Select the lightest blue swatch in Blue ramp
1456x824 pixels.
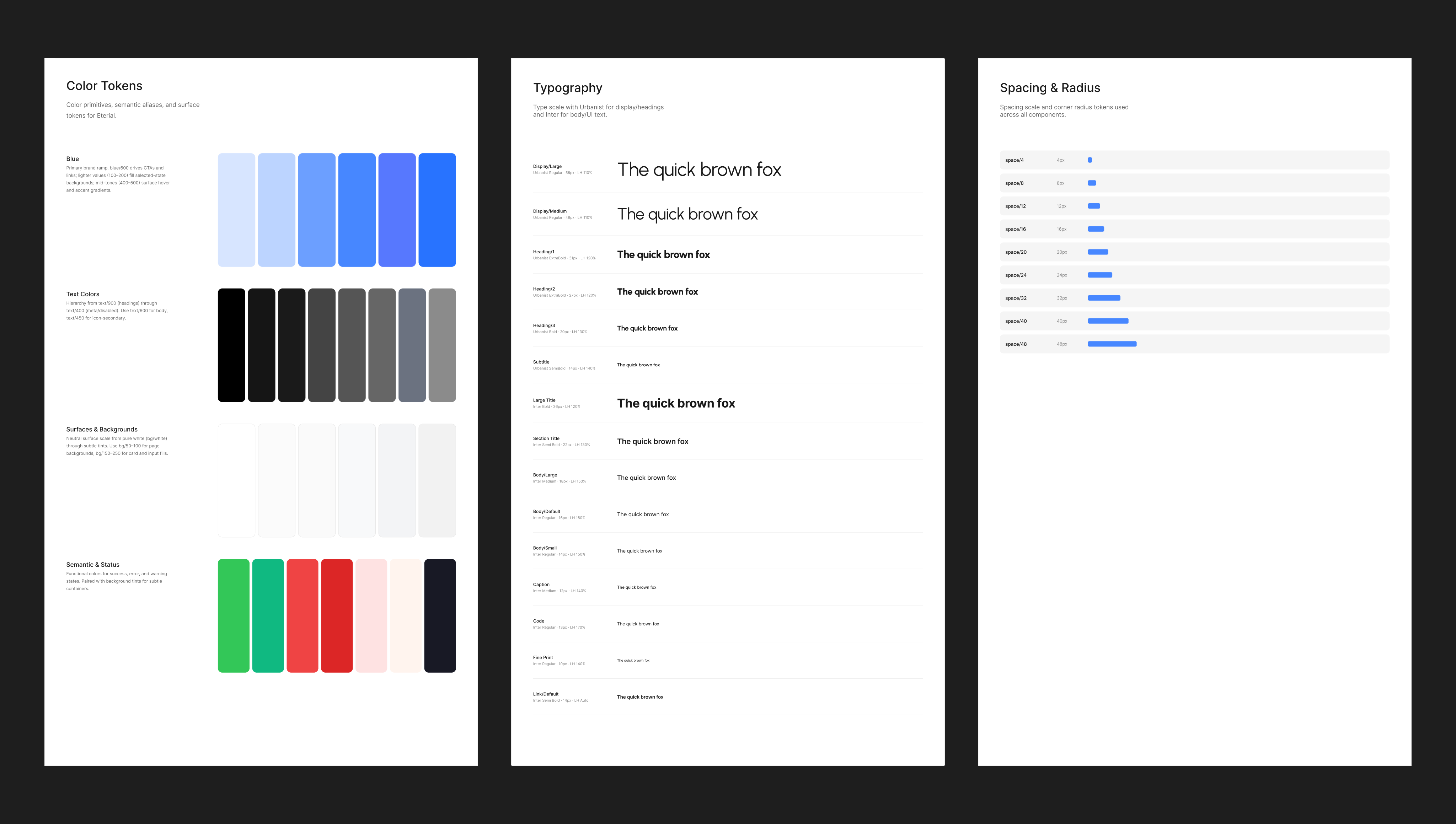click(236, 210)
